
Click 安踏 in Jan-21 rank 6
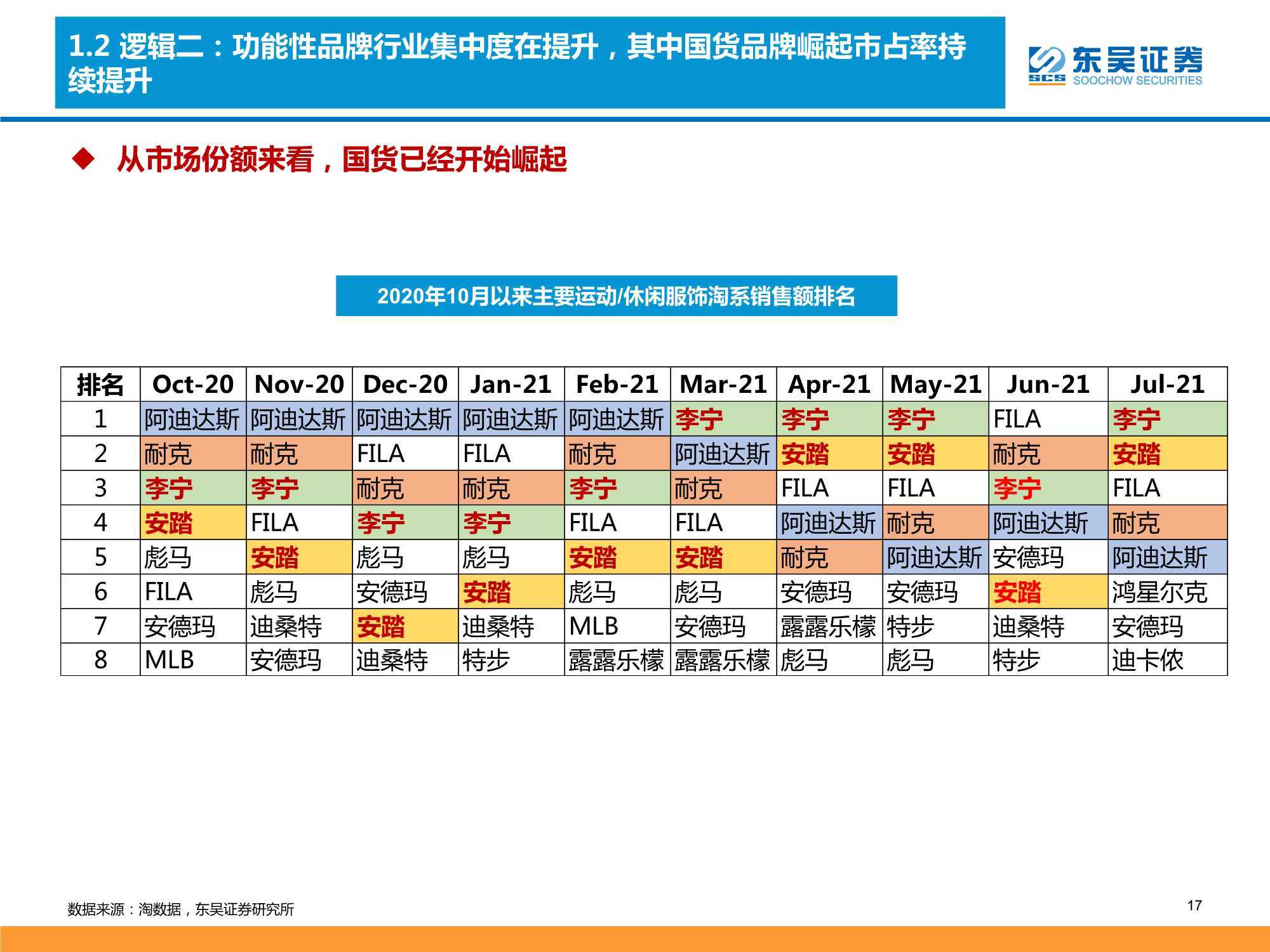click(511, 592)
